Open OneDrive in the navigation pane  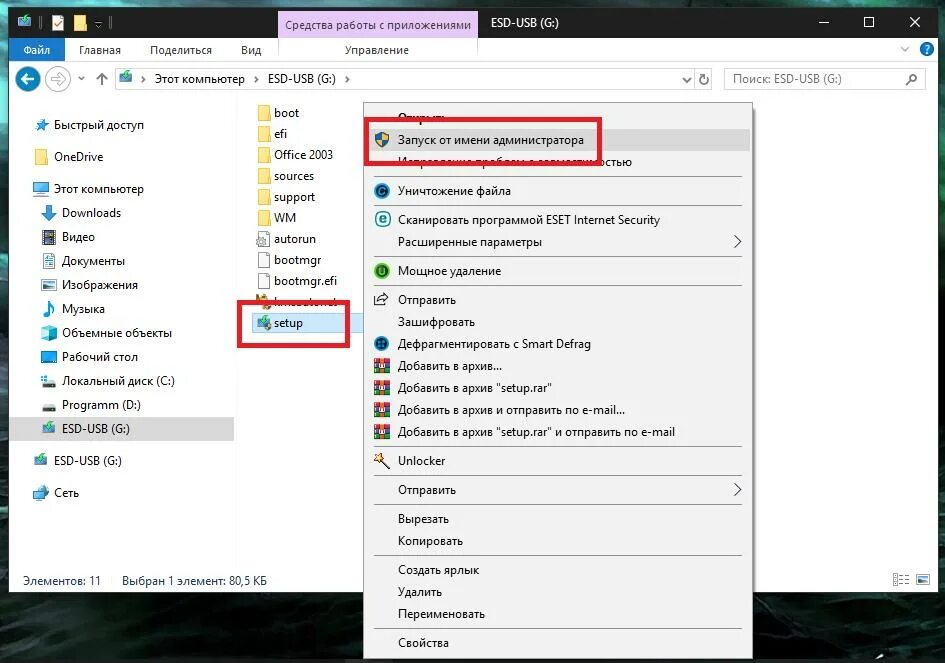coord(78,157)
